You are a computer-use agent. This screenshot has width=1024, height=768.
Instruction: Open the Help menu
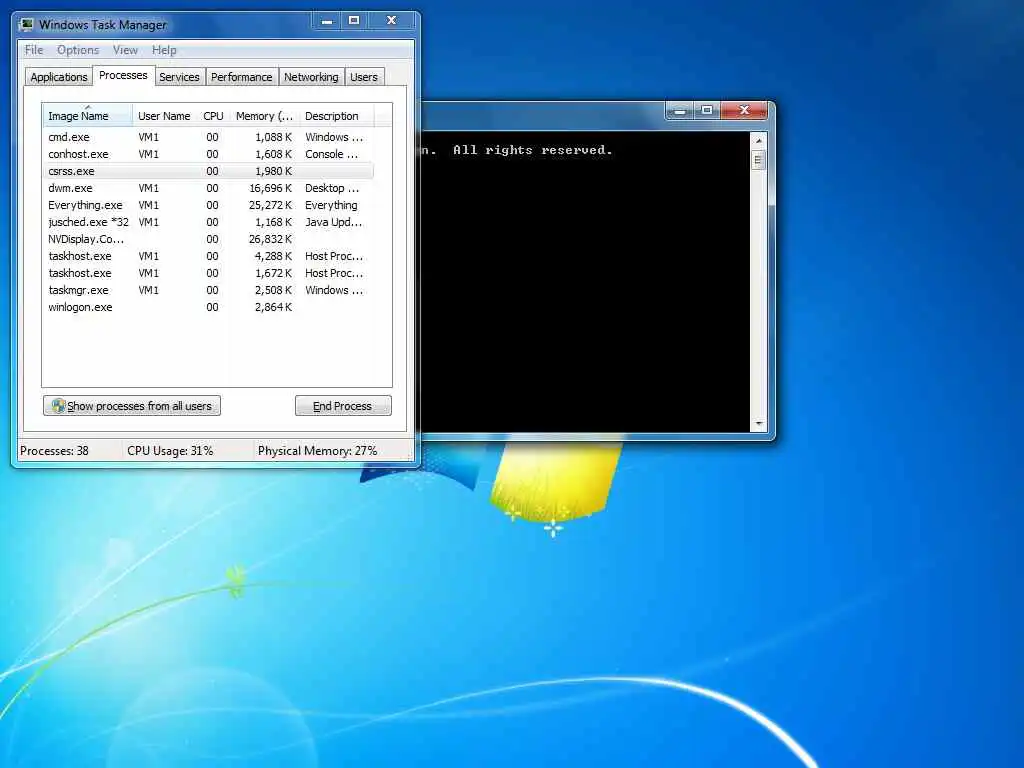[164, 50]
